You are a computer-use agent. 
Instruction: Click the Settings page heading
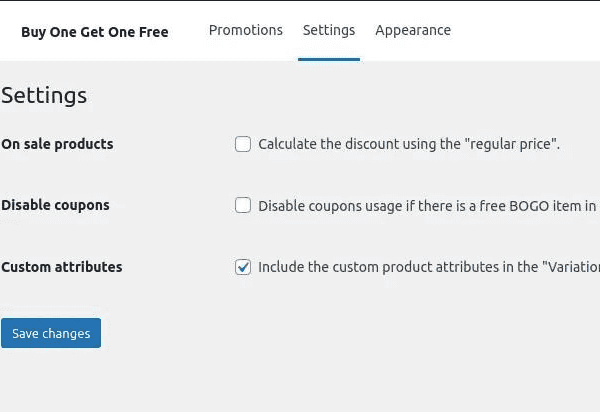pyautogui.click(x=44, y=96)
